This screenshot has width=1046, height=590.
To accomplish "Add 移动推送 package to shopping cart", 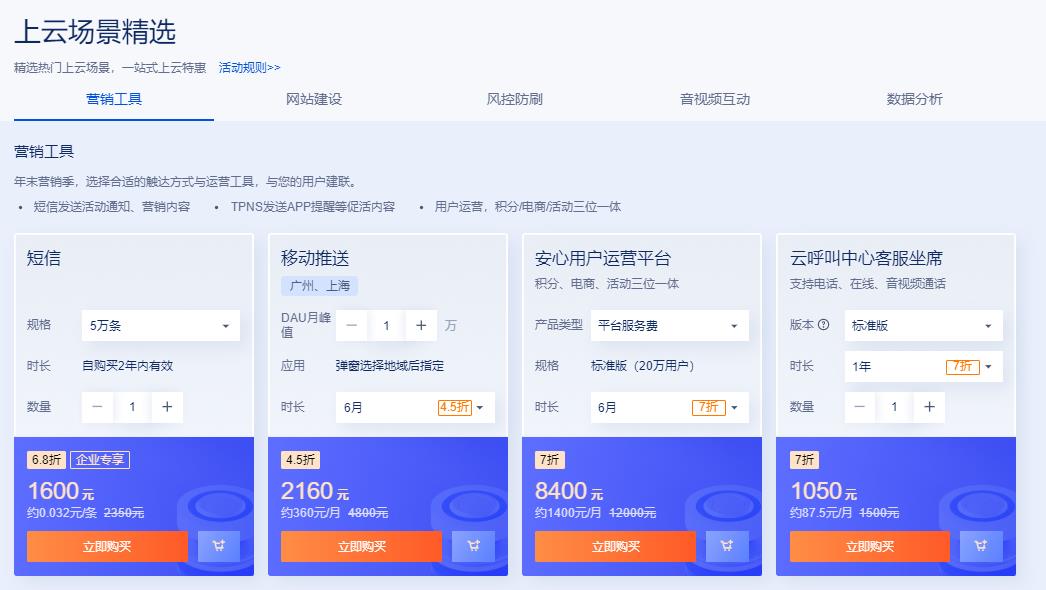I will point(473,547).
